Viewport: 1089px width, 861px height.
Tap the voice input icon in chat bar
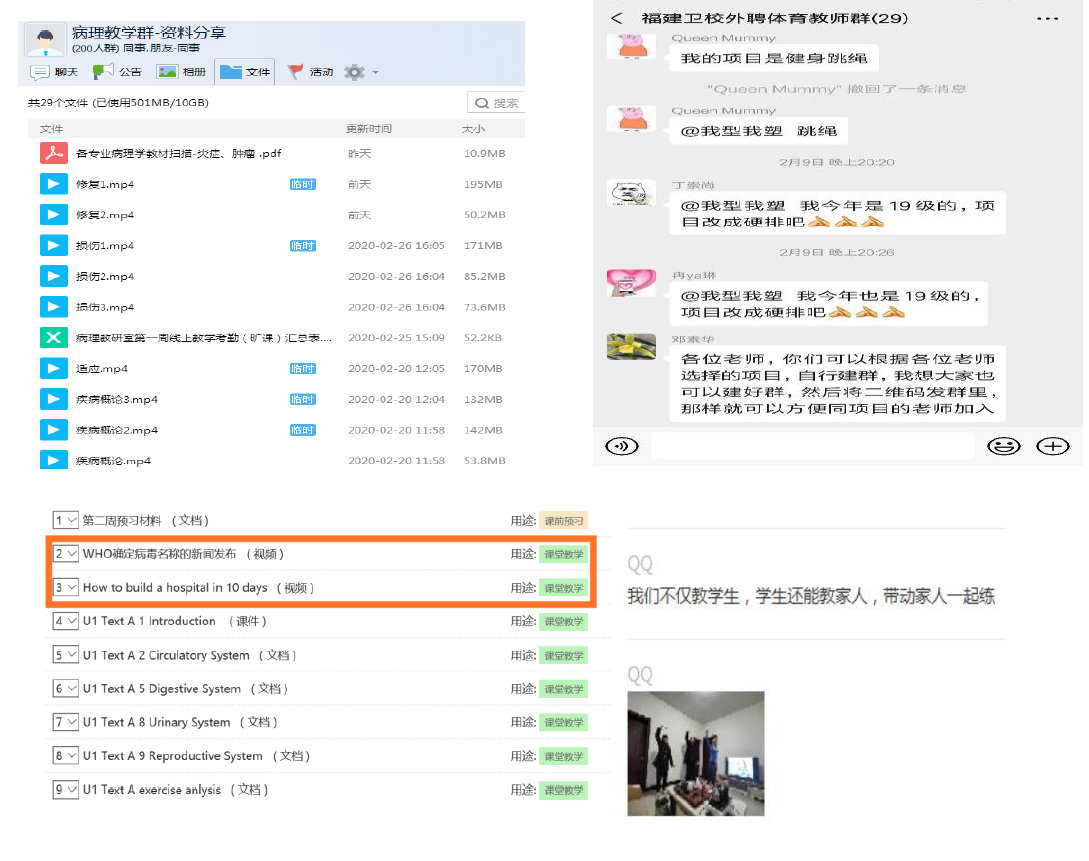[x=622, y=446]
